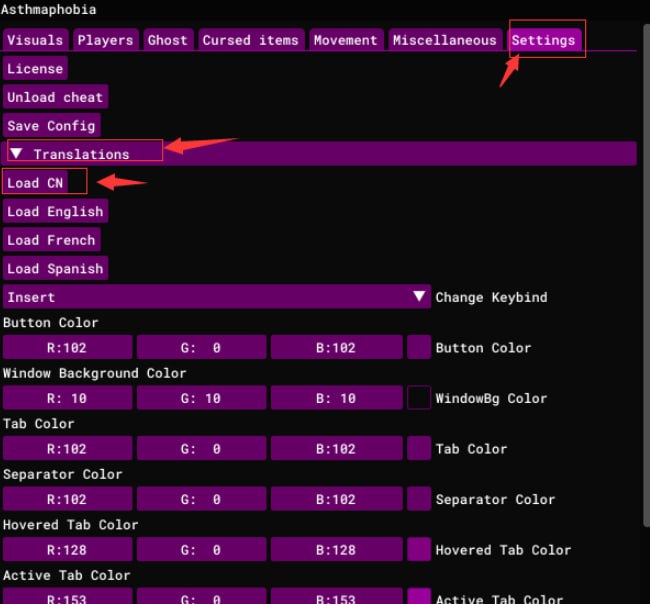Image resolution: width=650 pixels, height=604 pixels.
Task: Switch to the Players tab
Action: pyautogui.click(x=105, y=40)
